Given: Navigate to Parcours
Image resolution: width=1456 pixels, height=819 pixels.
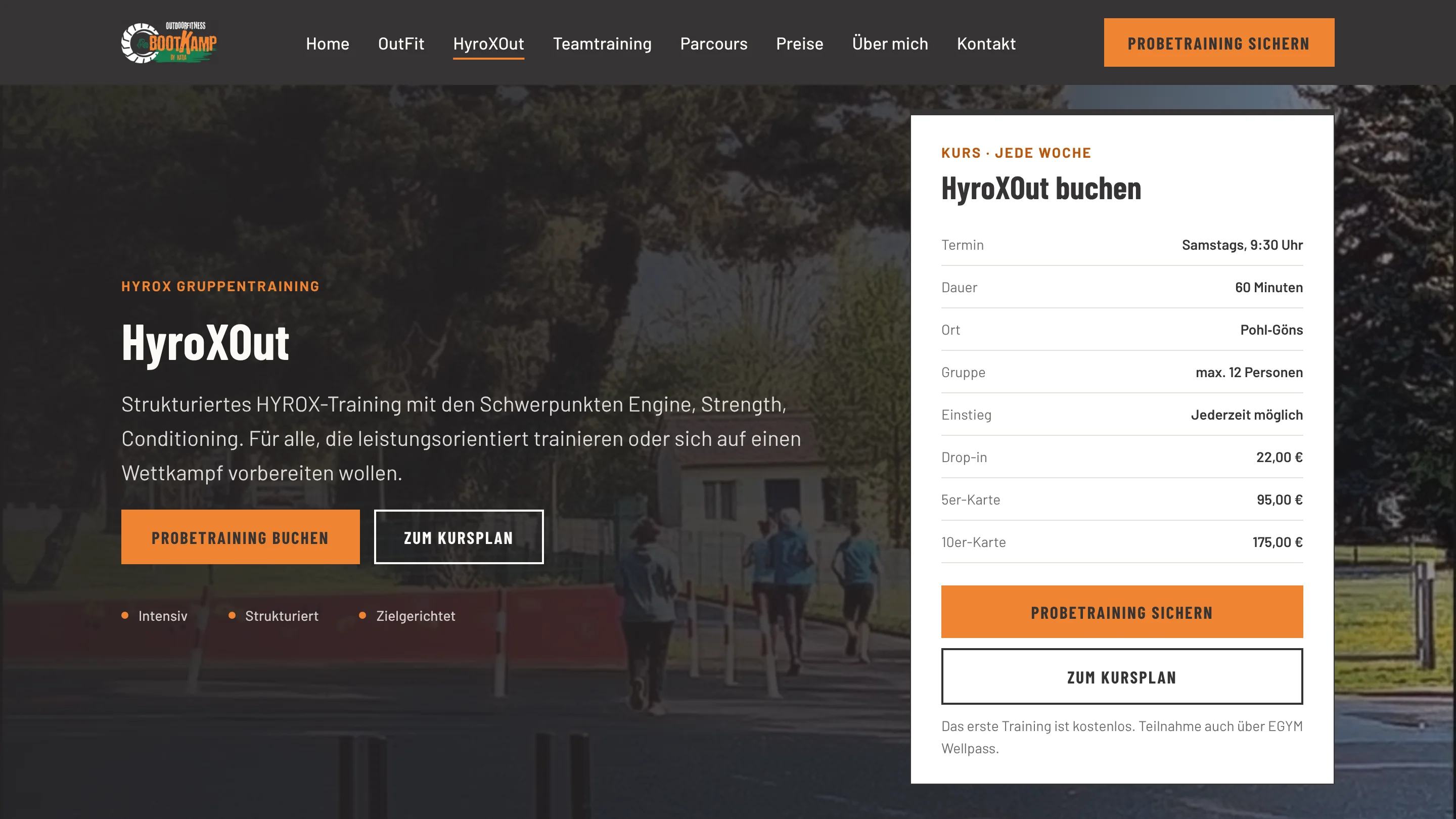Looking at the screenshot, I should point(713,43).
